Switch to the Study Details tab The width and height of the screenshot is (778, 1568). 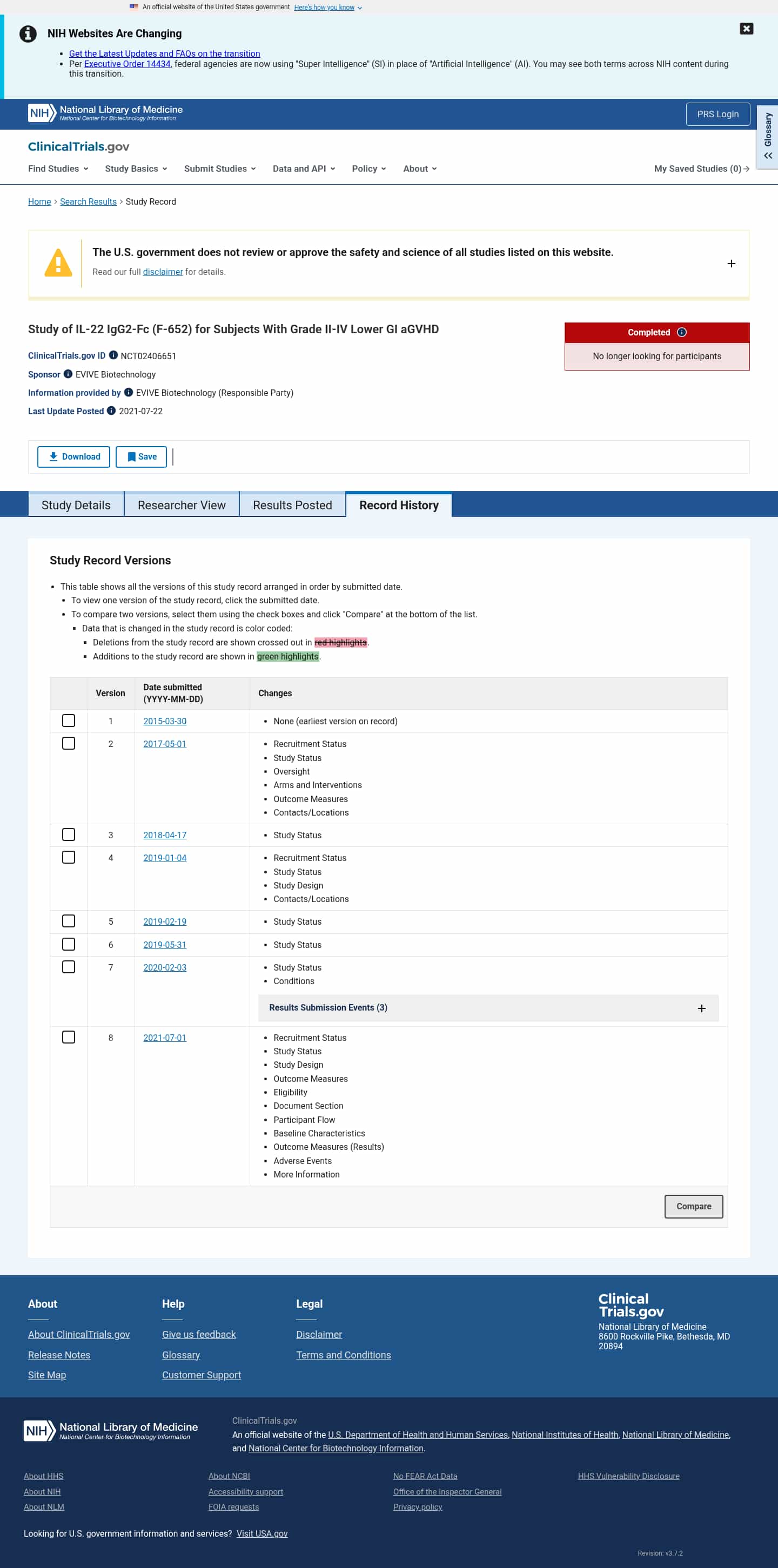[76, 504]
